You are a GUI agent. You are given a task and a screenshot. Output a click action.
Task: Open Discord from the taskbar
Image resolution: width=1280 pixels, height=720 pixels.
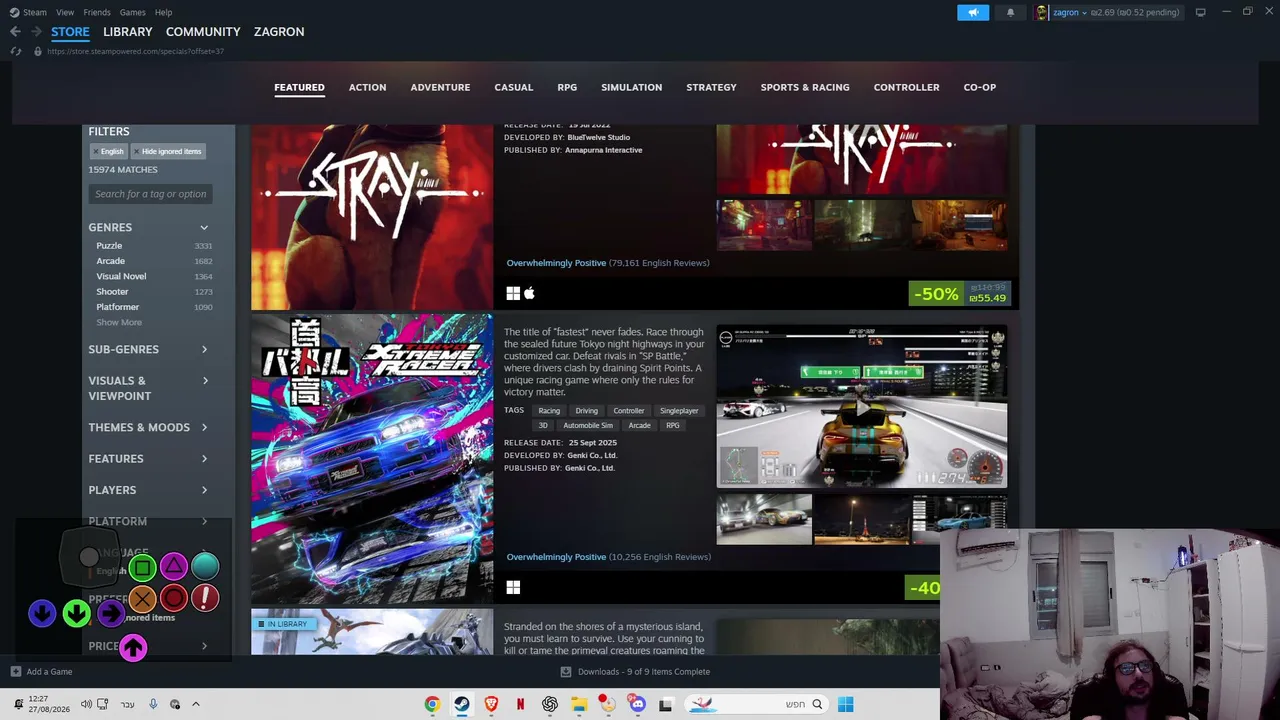click(637, 704)
